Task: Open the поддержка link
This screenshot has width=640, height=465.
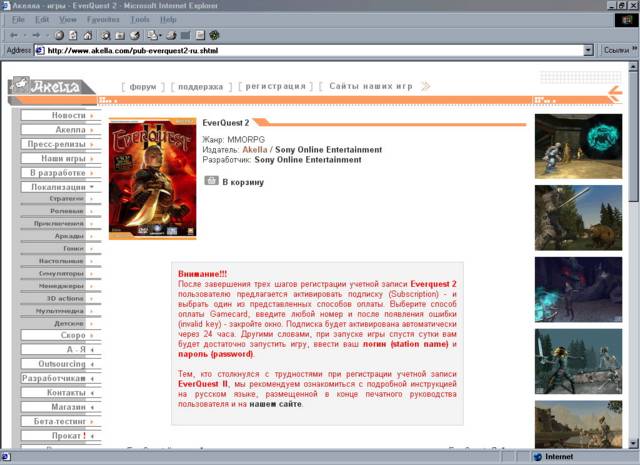Action: click(x=200, y=87)
